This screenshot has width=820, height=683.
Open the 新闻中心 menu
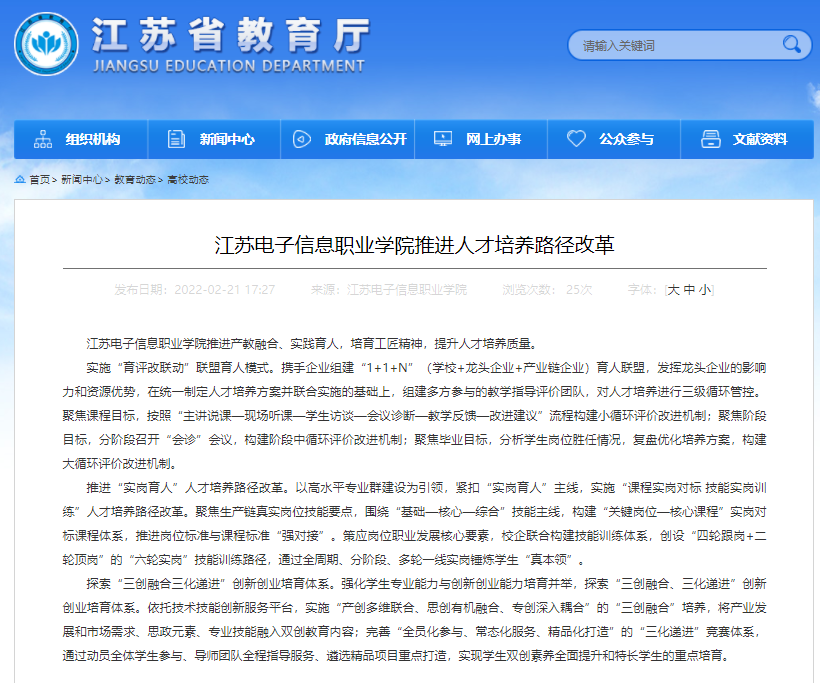click(214, 139)
